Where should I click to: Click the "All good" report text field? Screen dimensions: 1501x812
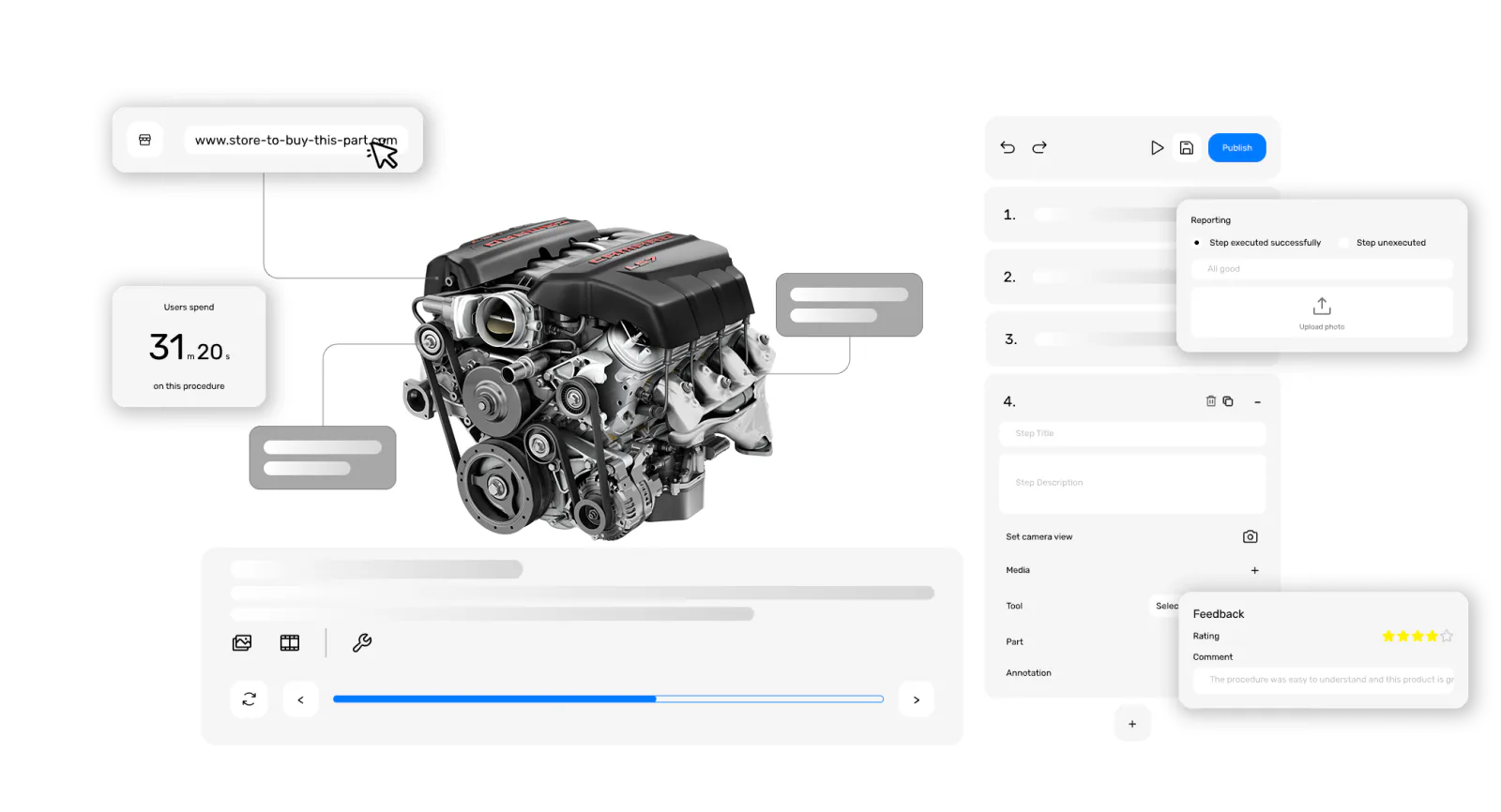point(1322,269)
